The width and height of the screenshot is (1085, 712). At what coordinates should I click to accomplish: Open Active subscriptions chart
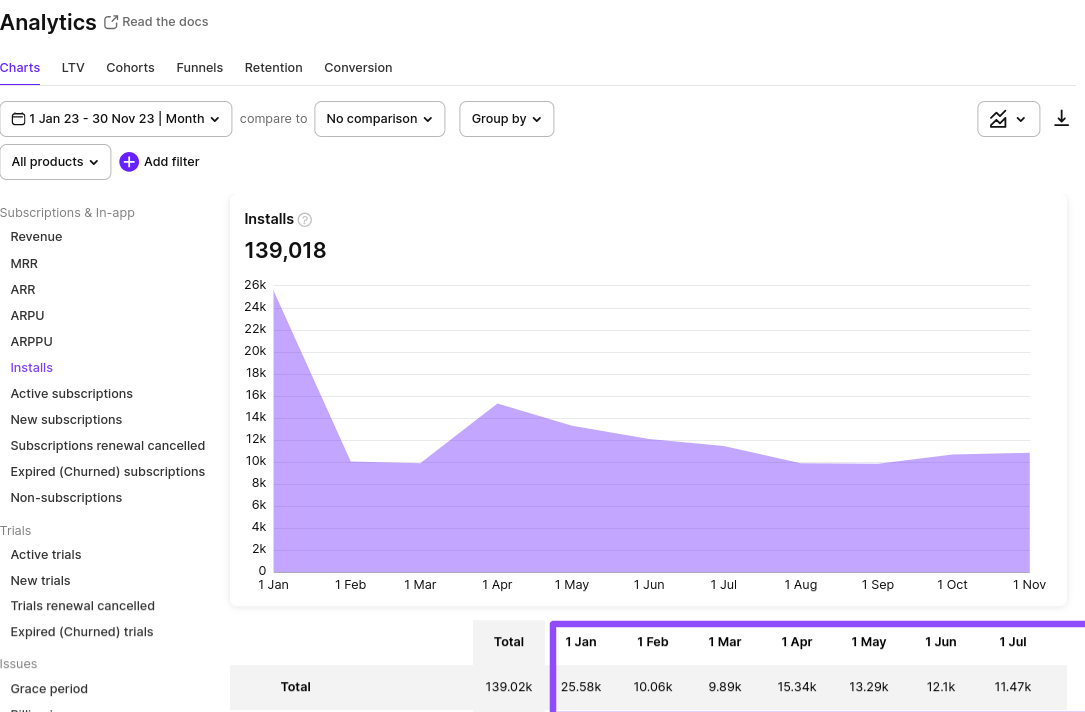tap(71, 394)
